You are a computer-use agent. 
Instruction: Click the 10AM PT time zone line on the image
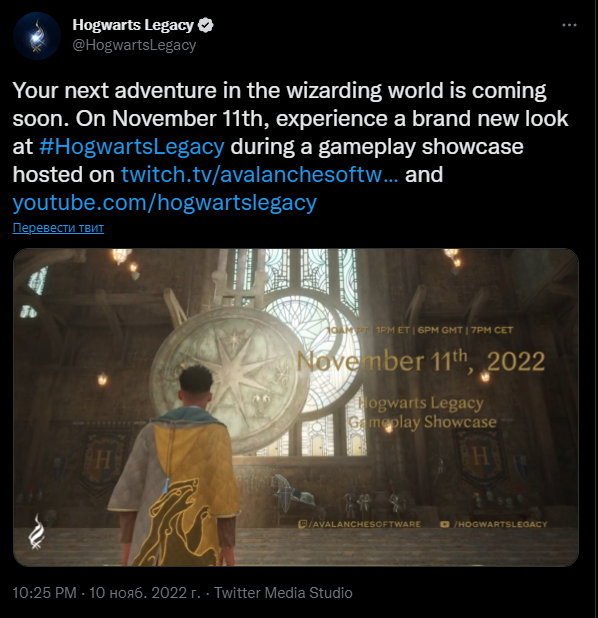coord(420,330)
